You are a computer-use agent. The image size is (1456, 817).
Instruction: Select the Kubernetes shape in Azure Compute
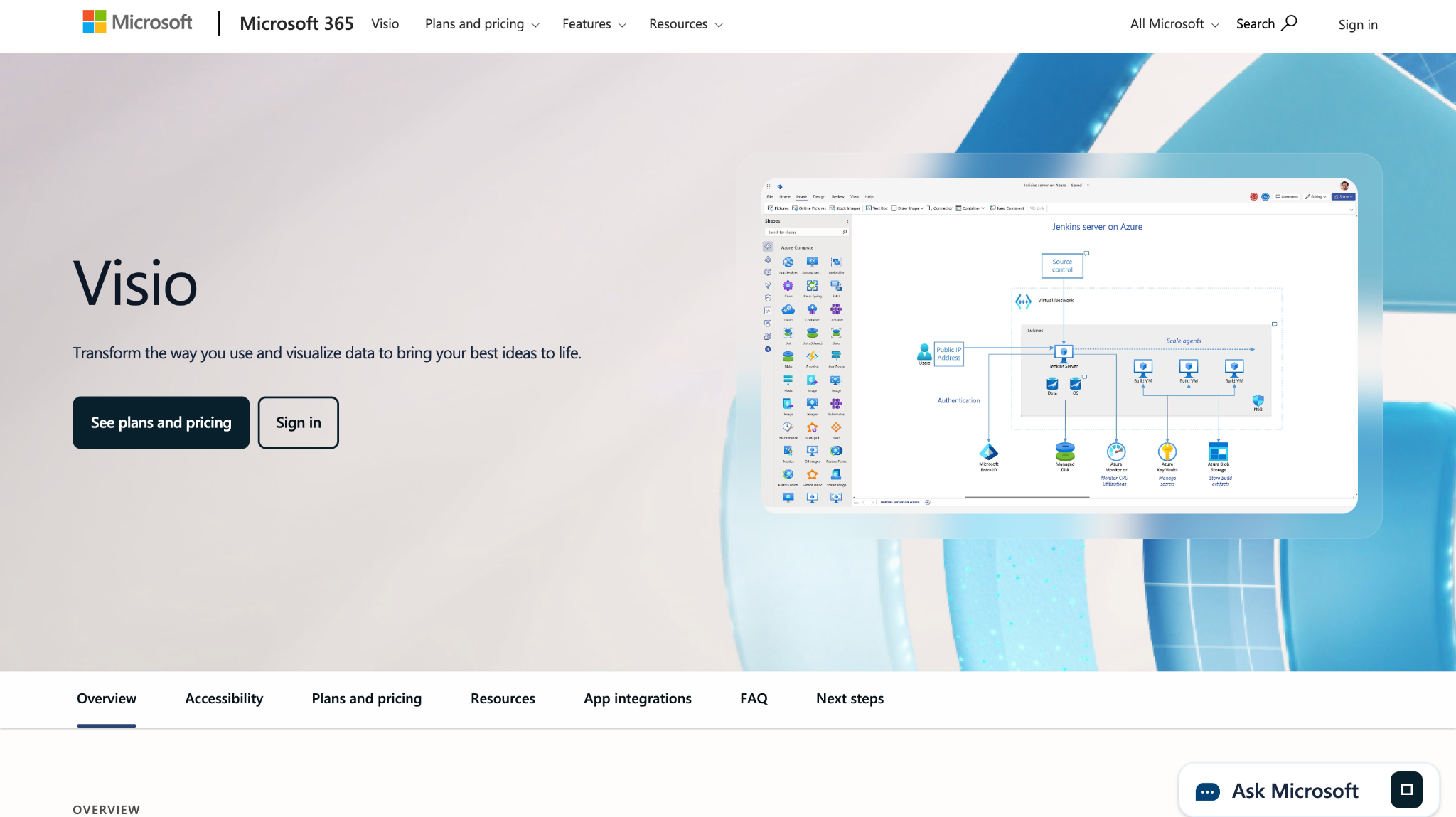click(836, 403)
